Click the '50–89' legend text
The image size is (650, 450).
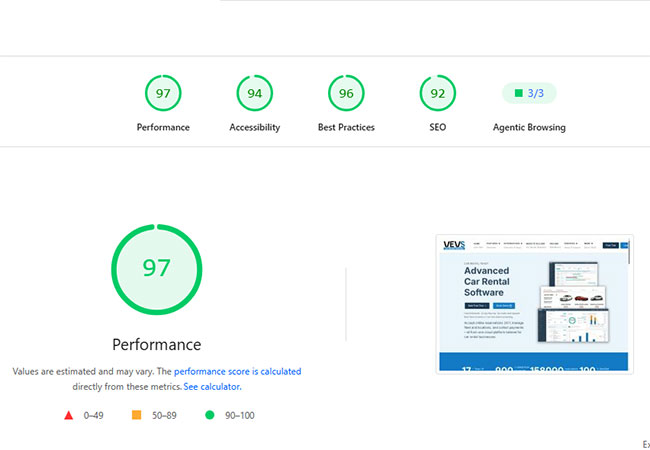(164, 415)
